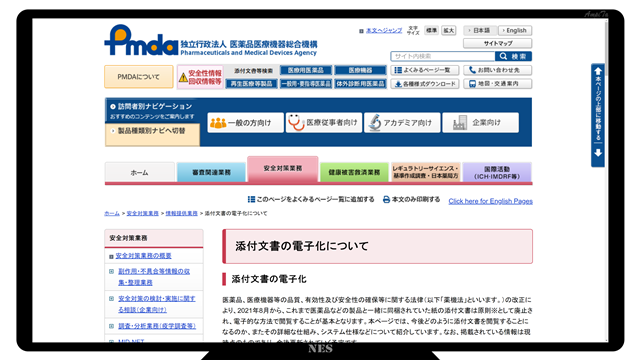Click the 安全性情報 回収情報等 warning button
The height and width of the screenshot is (360, 640).
tap(200, 77)
